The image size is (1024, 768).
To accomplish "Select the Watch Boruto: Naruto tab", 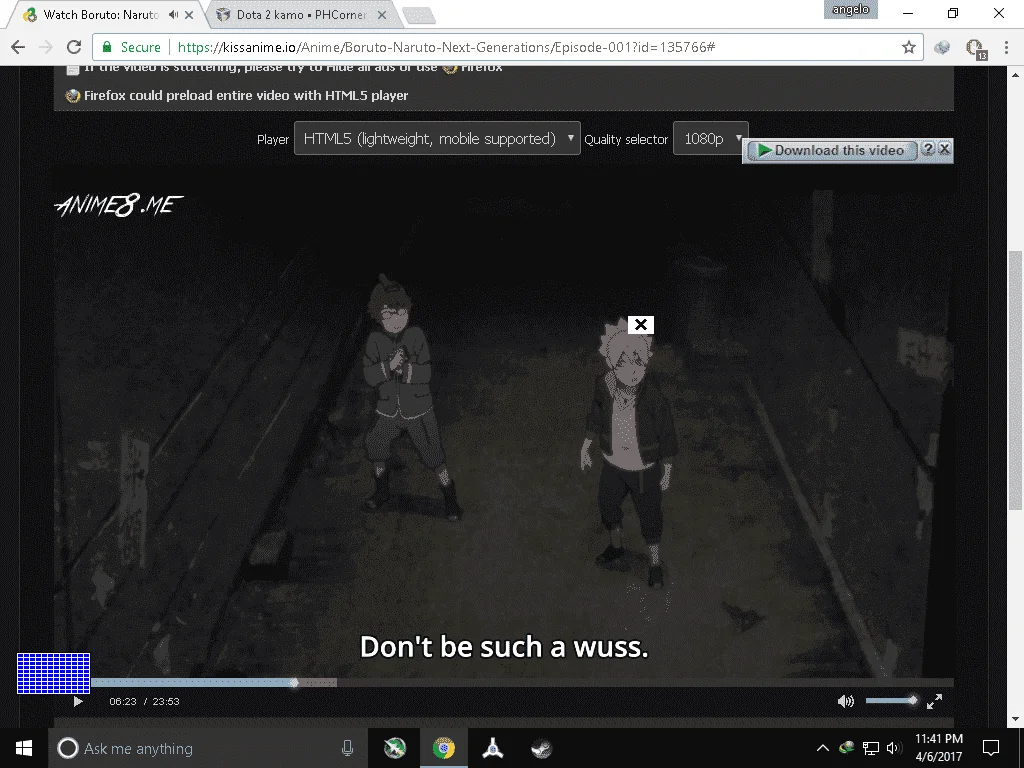I will pos(101,14).
